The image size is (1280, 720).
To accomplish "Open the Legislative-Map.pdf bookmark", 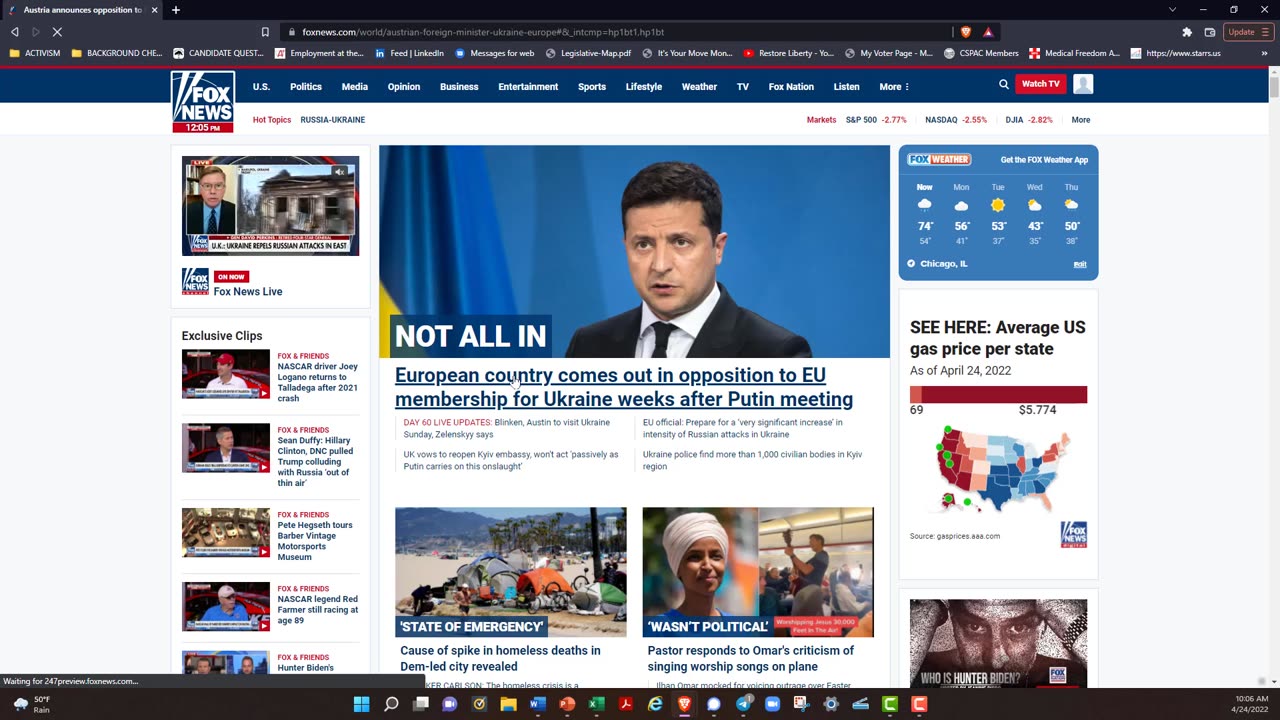I will coord(588,53).
